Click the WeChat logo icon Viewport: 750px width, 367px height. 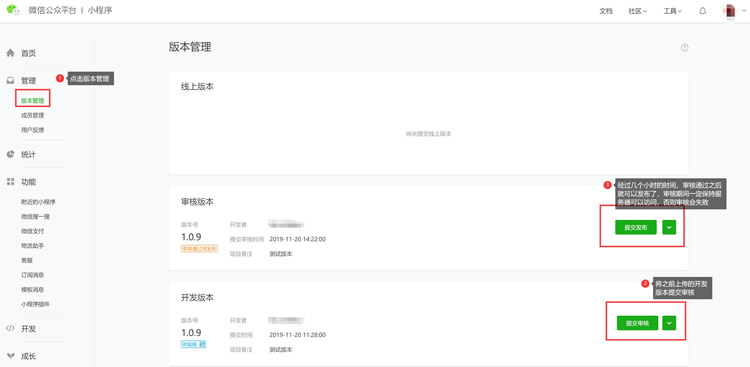[x=13, y=9]
